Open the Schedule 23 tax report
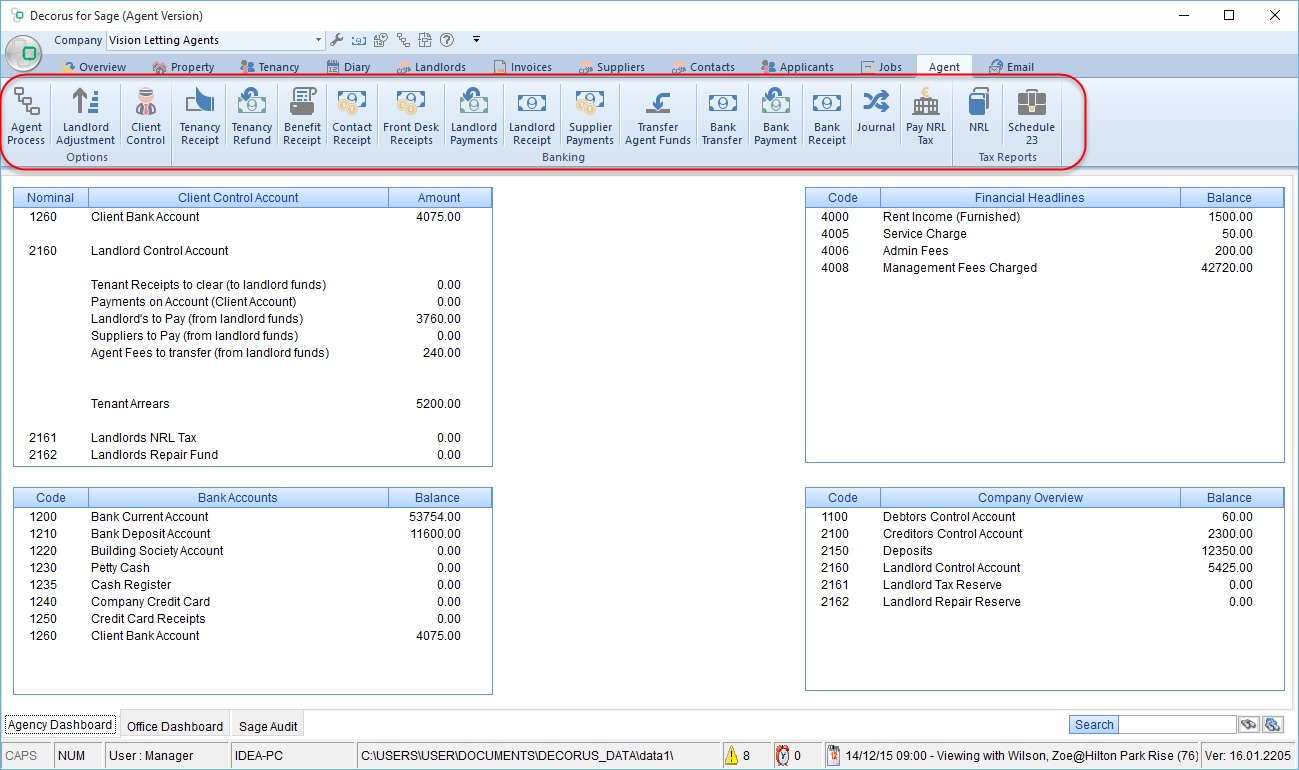The height and width of the screenshot is (770, 1299). pyautogui.click(x=1031, y=116)
